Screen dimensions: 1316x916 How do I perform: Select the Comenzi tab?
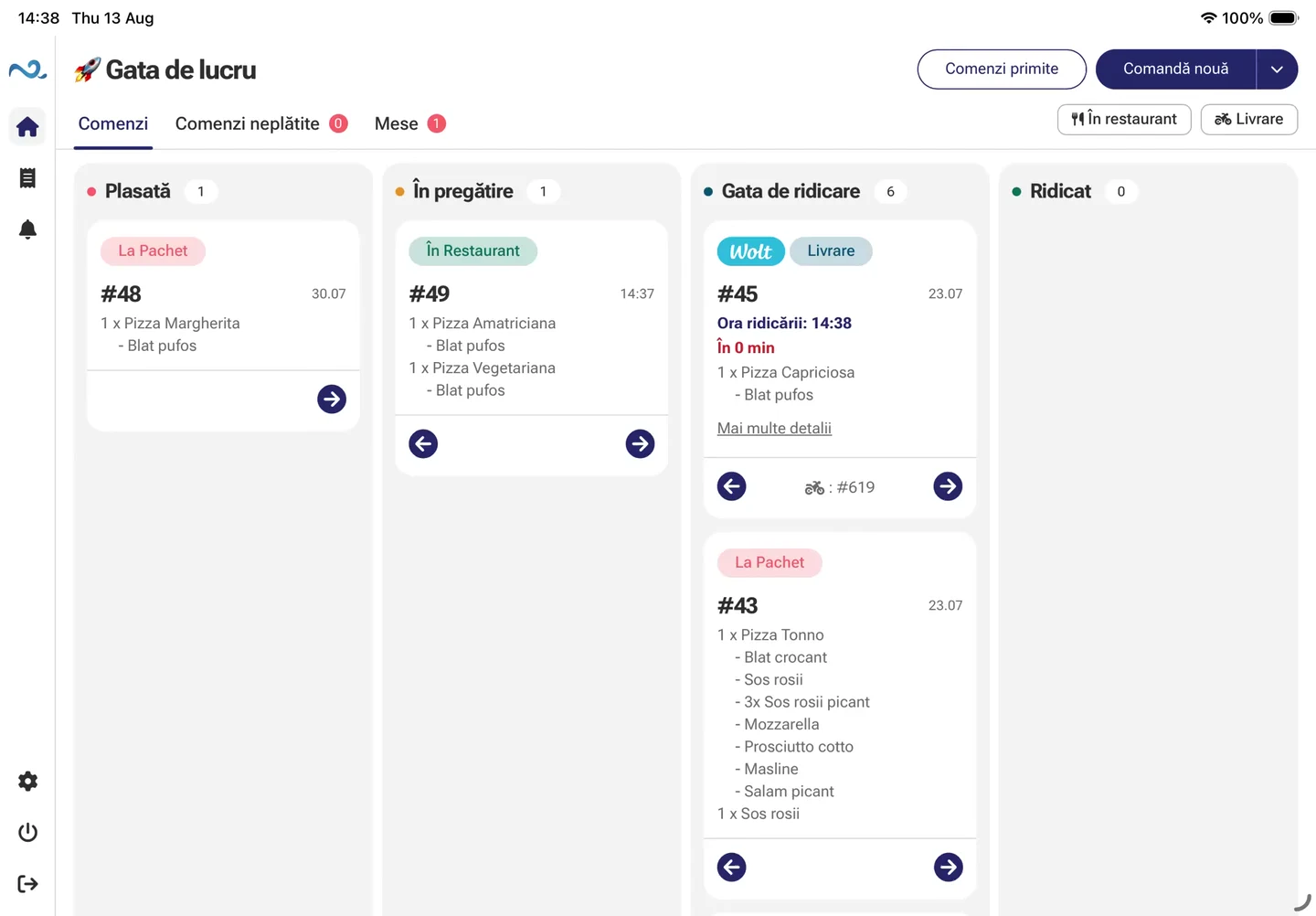(113, 123)
